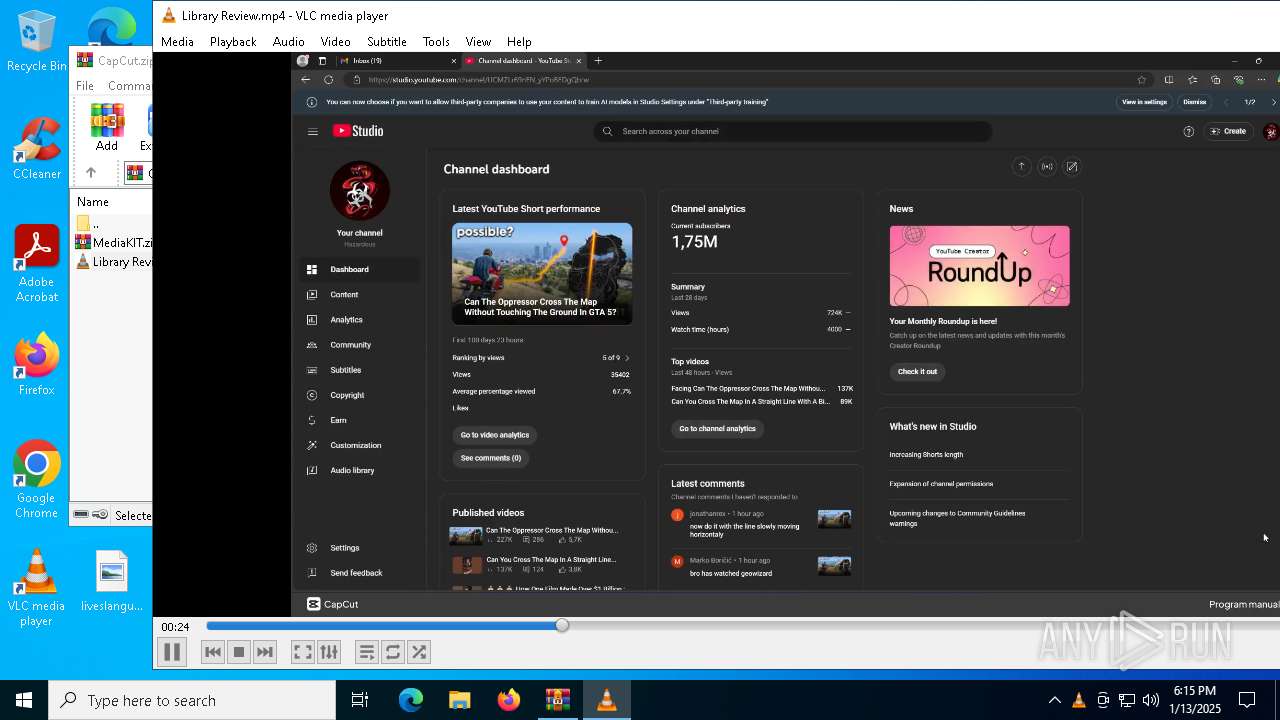Show hidden system tray icons
Viewport: 1280px width, 720px height.
tap(1054, 700)
